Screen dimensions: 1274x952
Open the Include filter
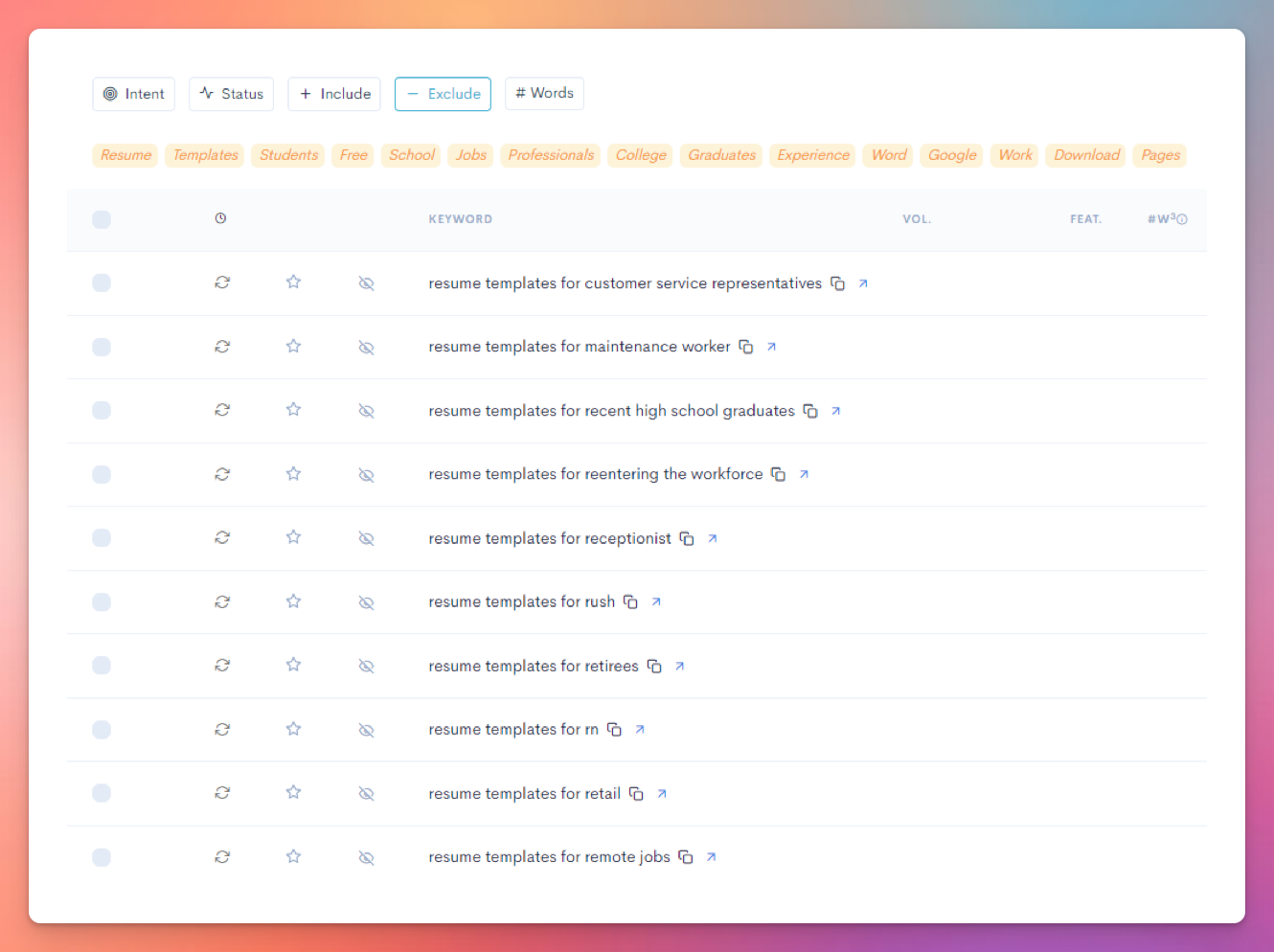334,94
